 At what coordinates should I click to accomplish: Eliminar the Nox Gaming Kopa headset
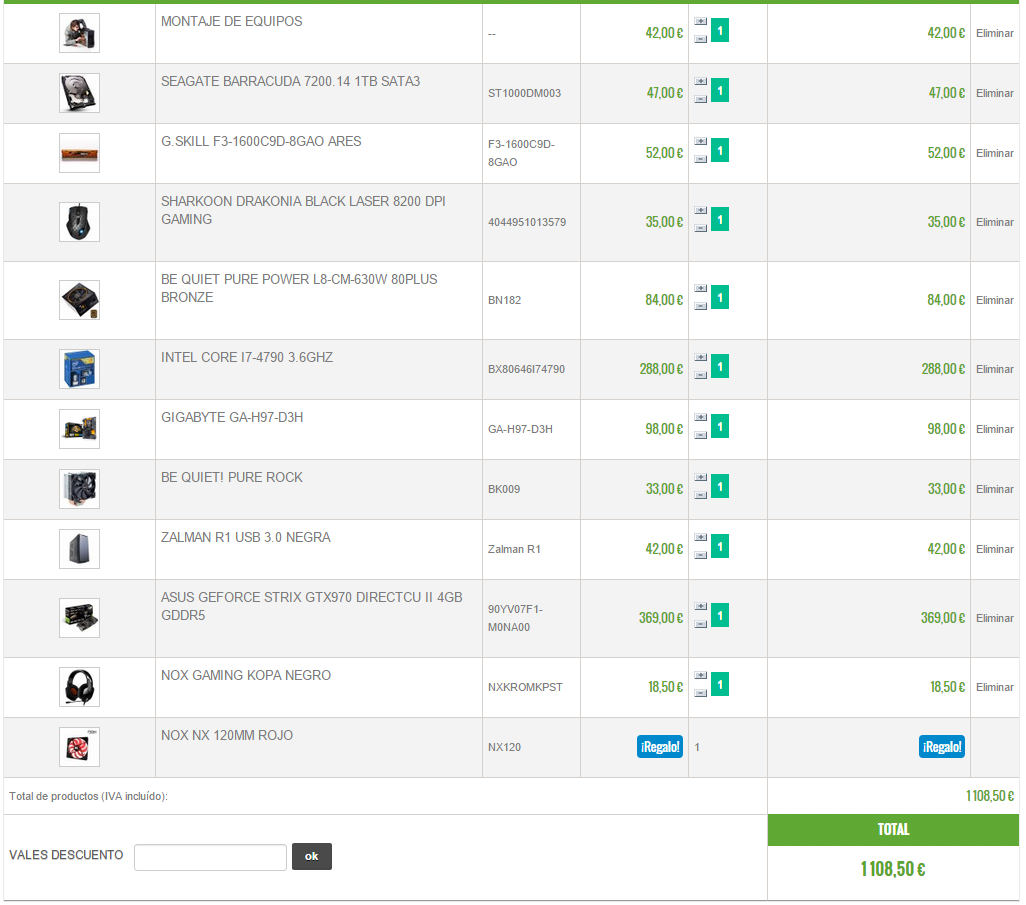pyautogui.click(x=995, y=687)
